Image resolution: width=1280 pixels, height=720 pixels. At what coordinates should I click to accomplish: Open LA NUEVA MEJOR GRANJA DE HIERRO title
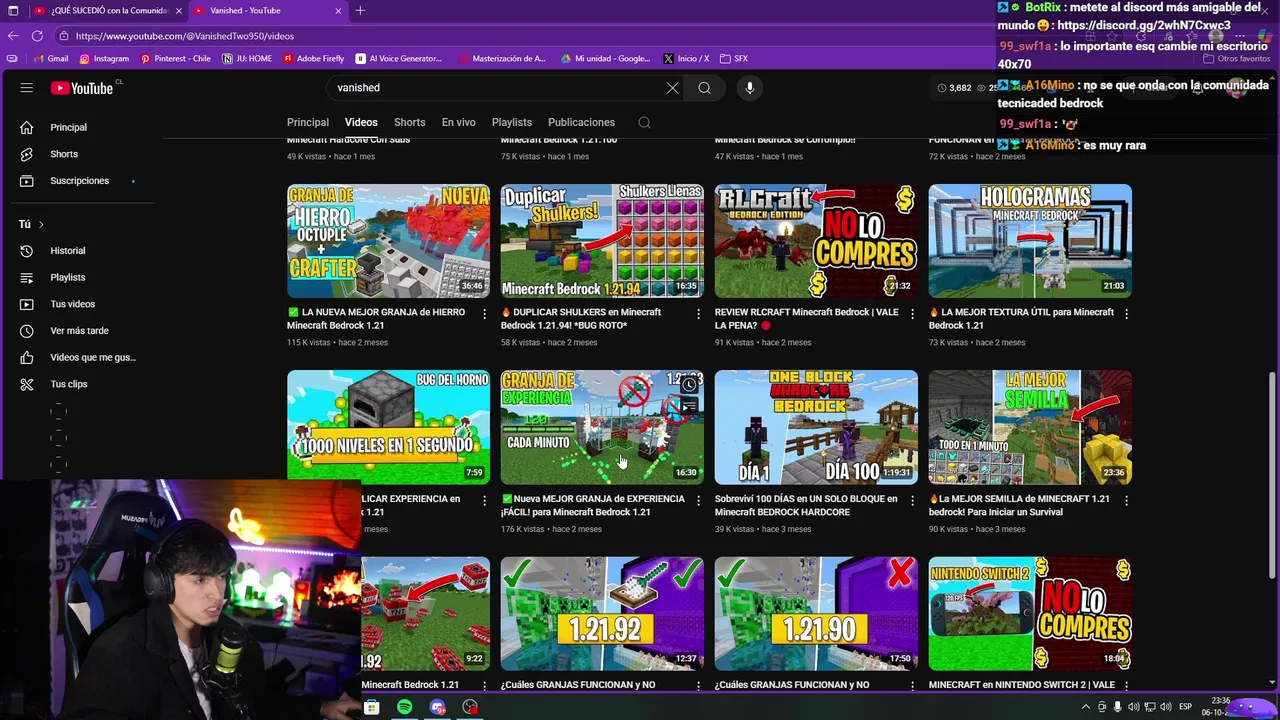376,319
